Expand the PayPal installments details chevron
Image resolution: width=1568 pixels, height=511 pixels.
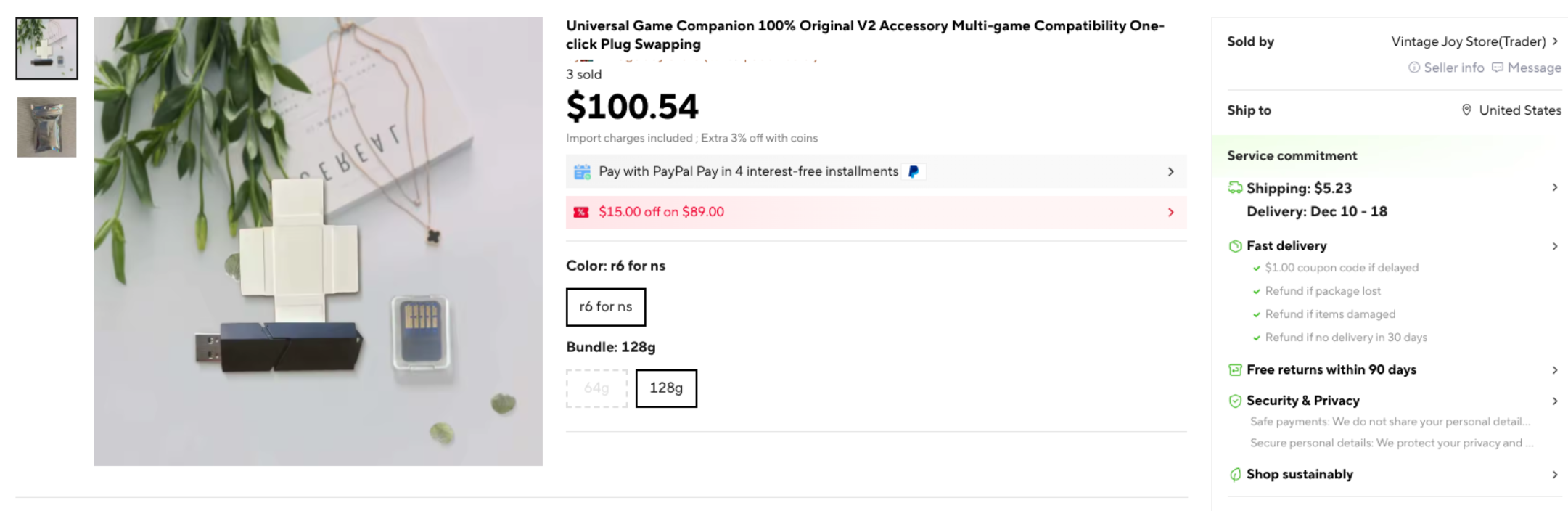tap(1170, 172)
